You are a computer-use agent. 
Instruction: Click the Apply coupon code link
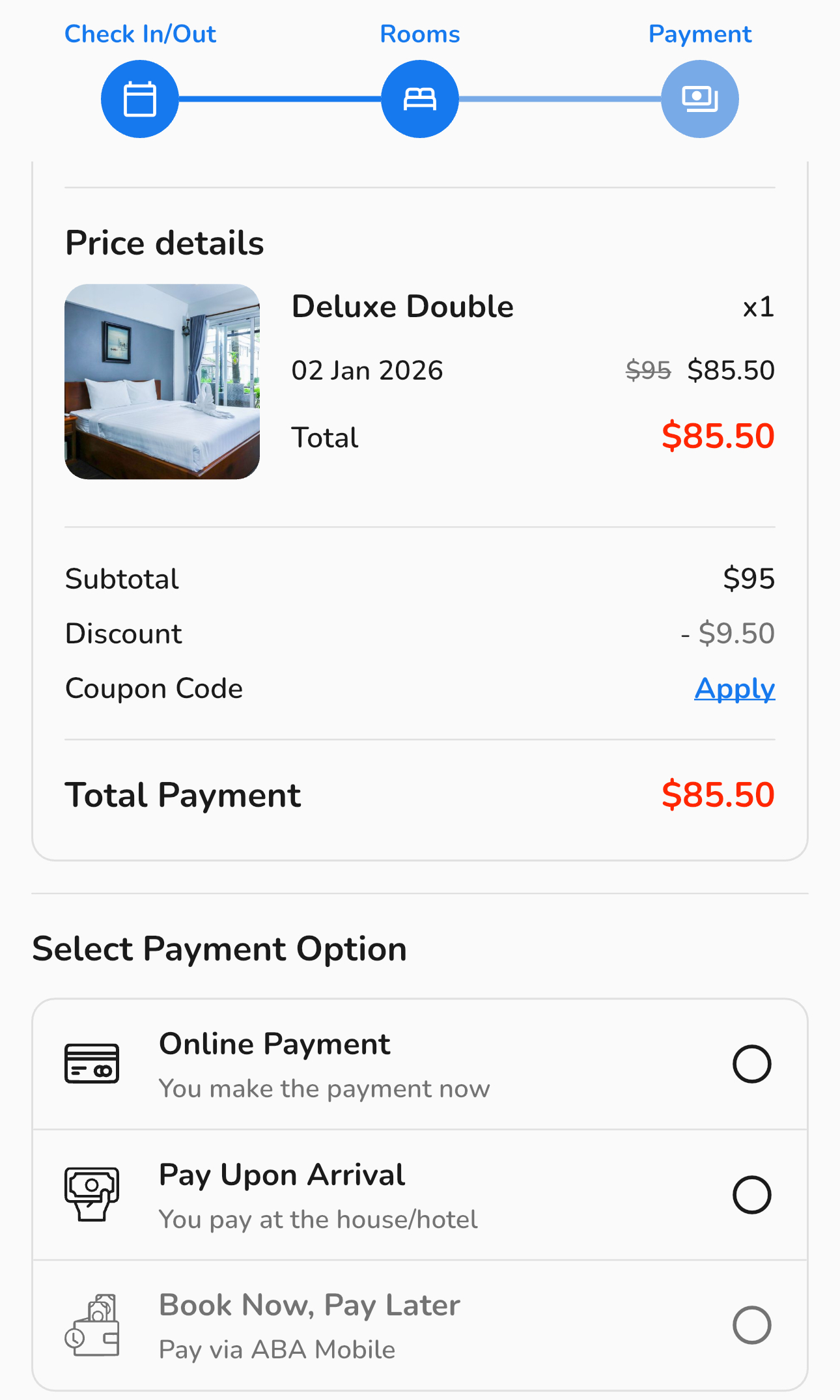[x=735, y=688]
